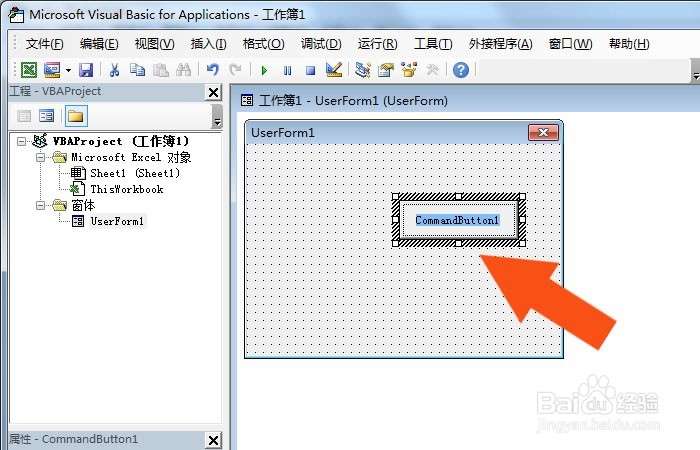Undo the last action
700x450 pixels.
pyautogui.click(x=212, y=70)
